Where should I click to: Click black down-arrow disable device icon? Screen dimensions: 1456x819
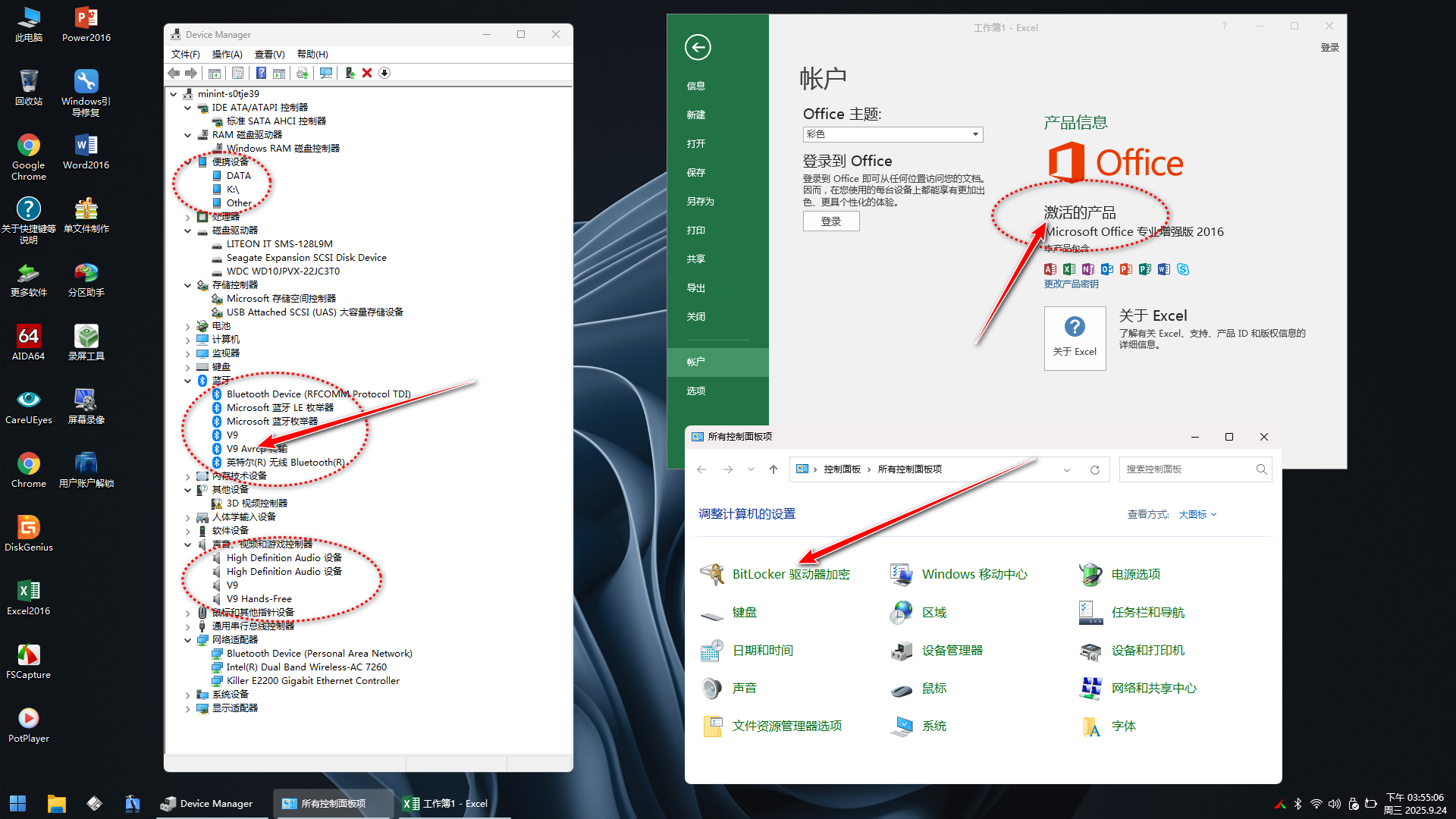coord(384,73)
